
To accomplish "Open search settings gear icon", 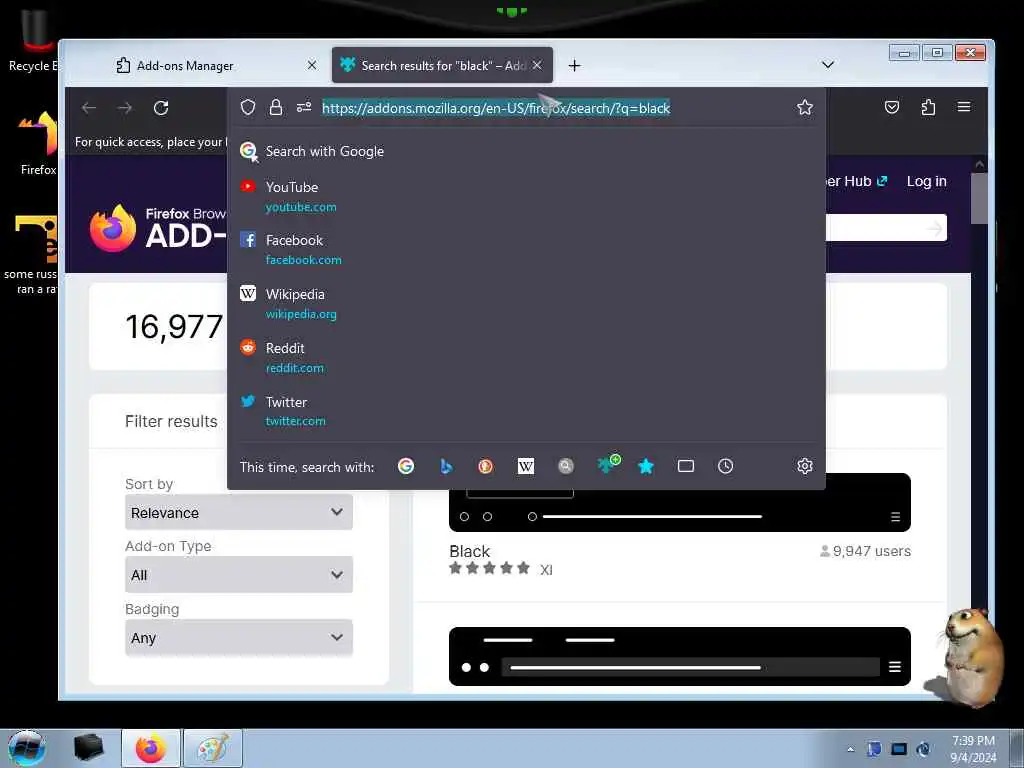I will pos(805,466).
